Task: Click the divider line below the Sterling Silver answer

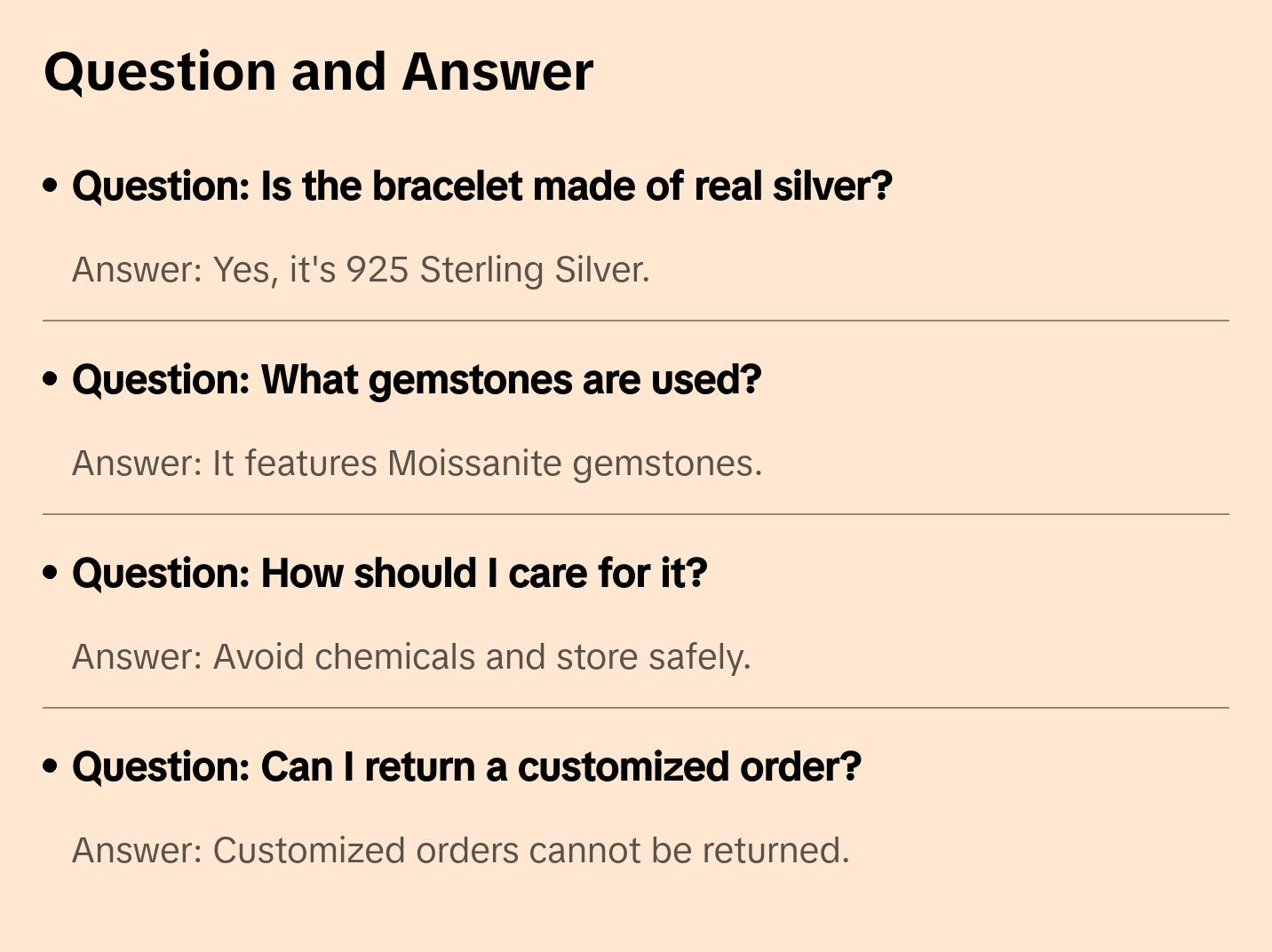Action: (636, 321)
